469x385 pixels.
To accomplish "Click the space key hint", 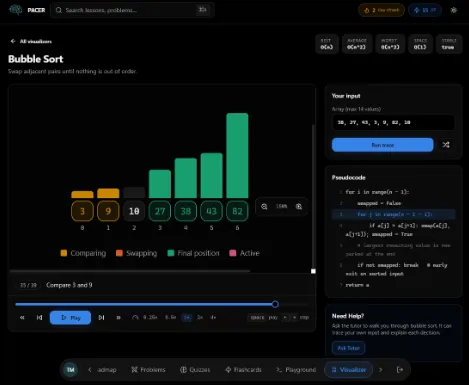I will click(257, 317).
